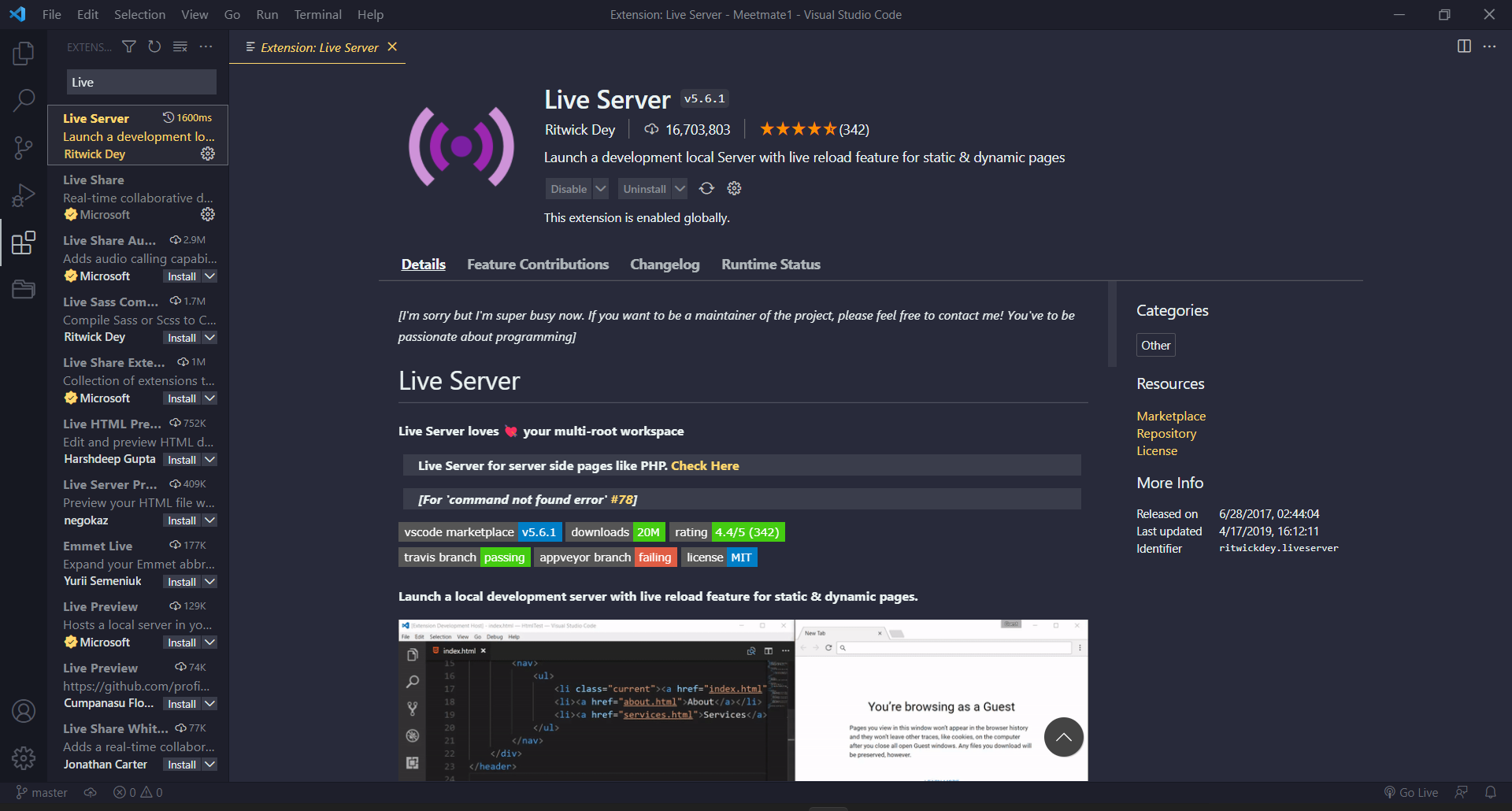The width and height of the screenshot is (1512, 811).
Task: Open the Search view
Action: [24, 101]
